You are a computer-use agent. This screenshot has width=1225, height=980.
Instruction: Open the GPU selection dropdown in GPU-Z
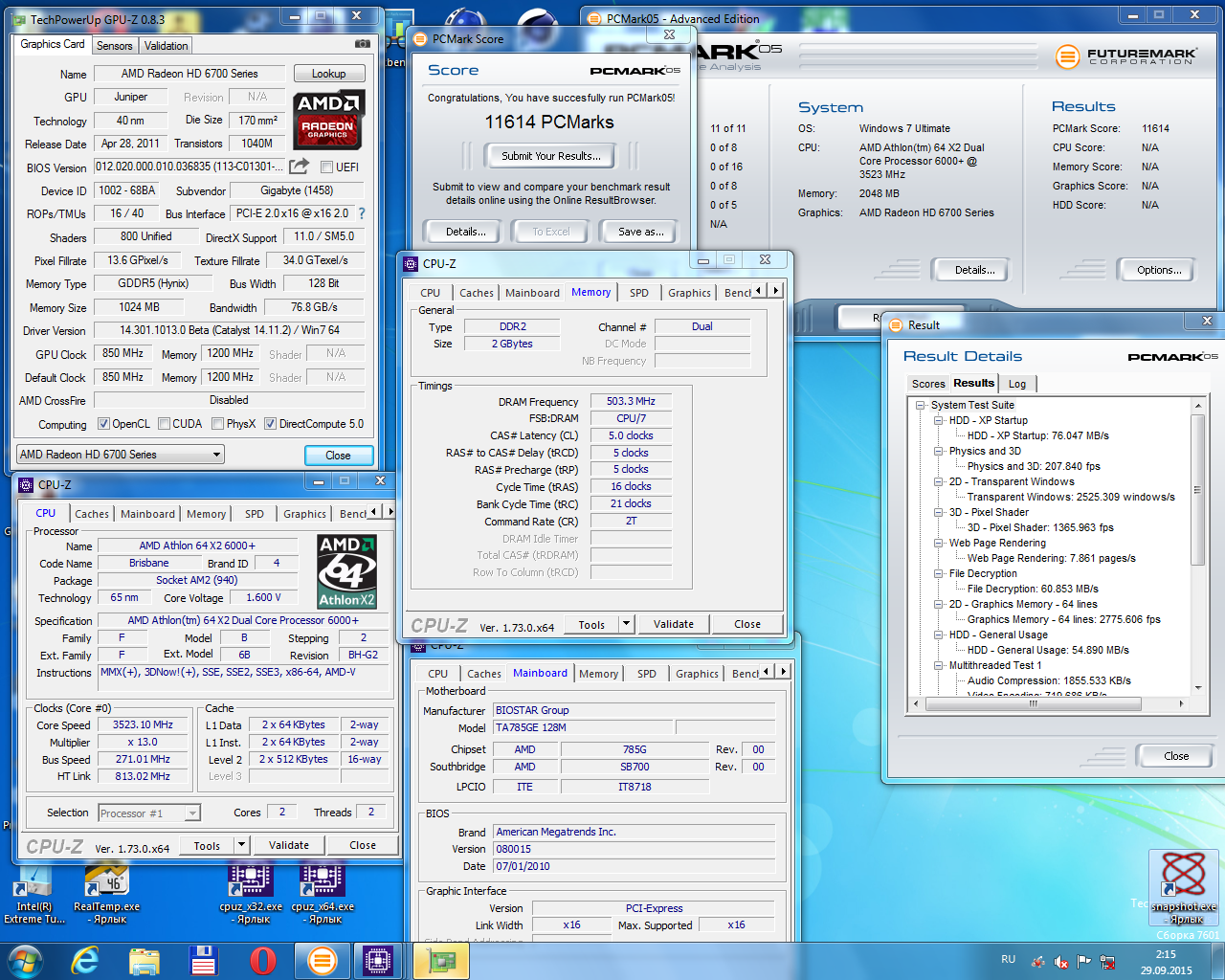pyautogui.click(x=121, y=455)
